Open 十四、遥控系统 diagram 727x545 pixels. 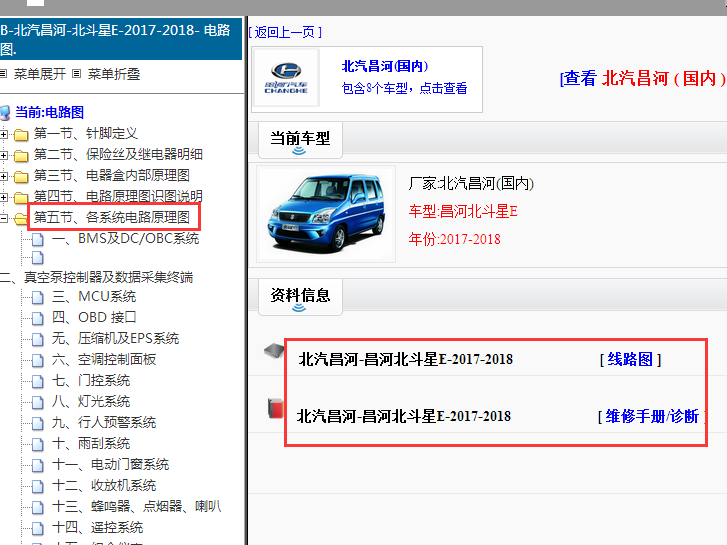point(97,527)
